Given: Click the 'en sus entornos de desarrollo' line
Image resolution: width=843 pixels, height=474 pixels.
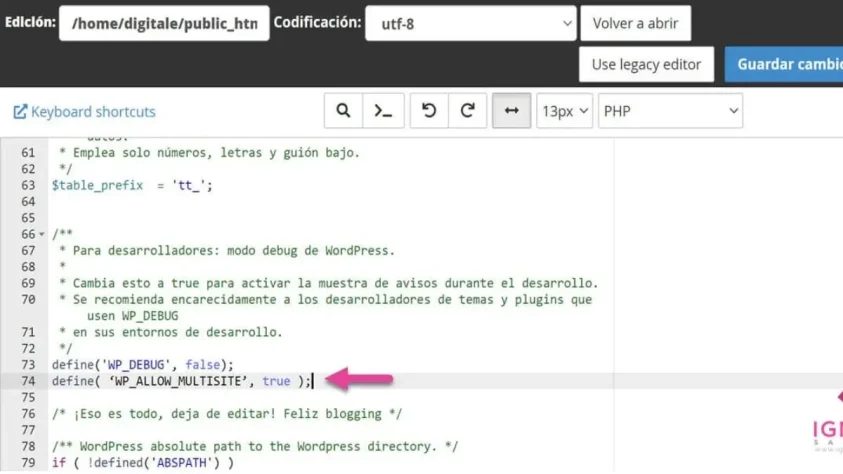Looking at the screenshot, I should (170, 332).
